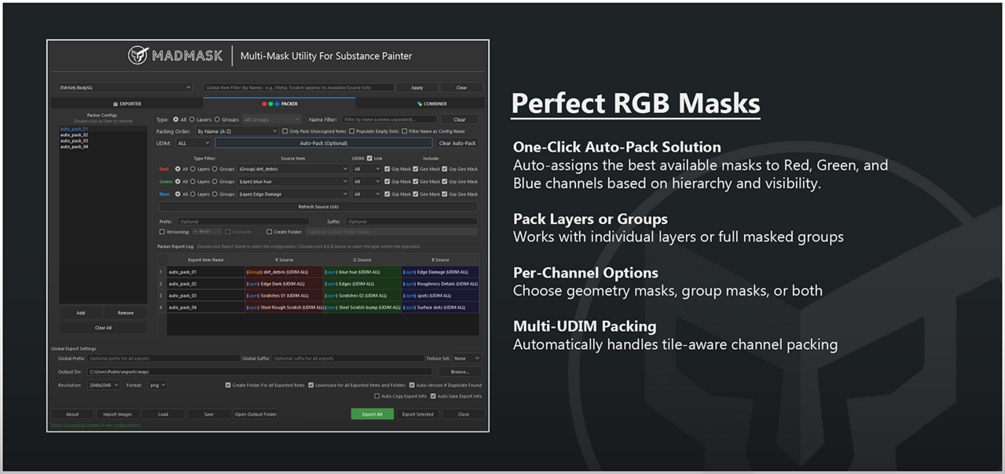This screenshot has height=474, width=1005.
Task: Toggle the UDIM Link checkbox
Action: 369,158
